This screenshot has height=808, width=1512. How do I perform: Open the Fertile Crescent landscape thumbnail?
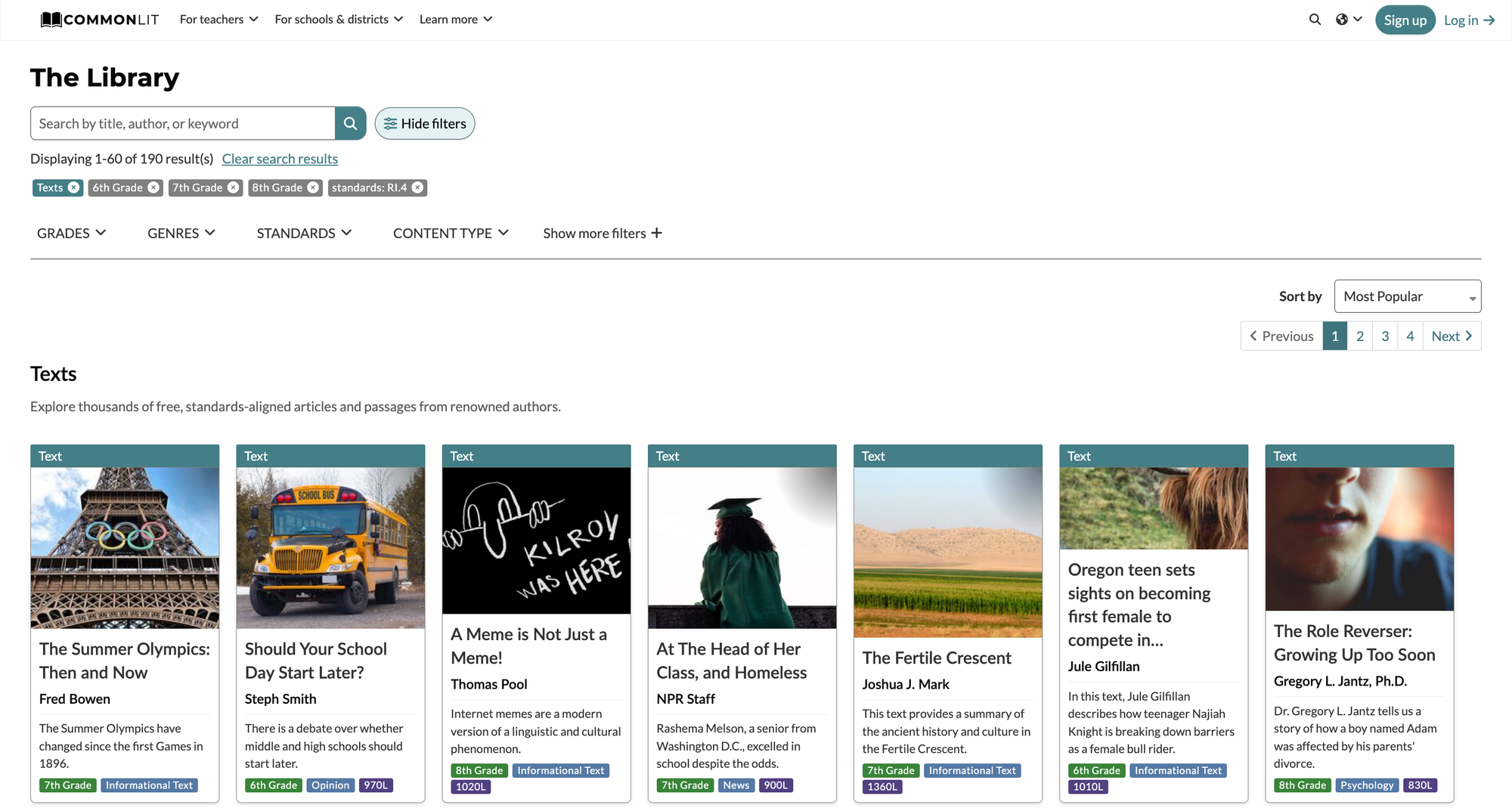point(947,553)
